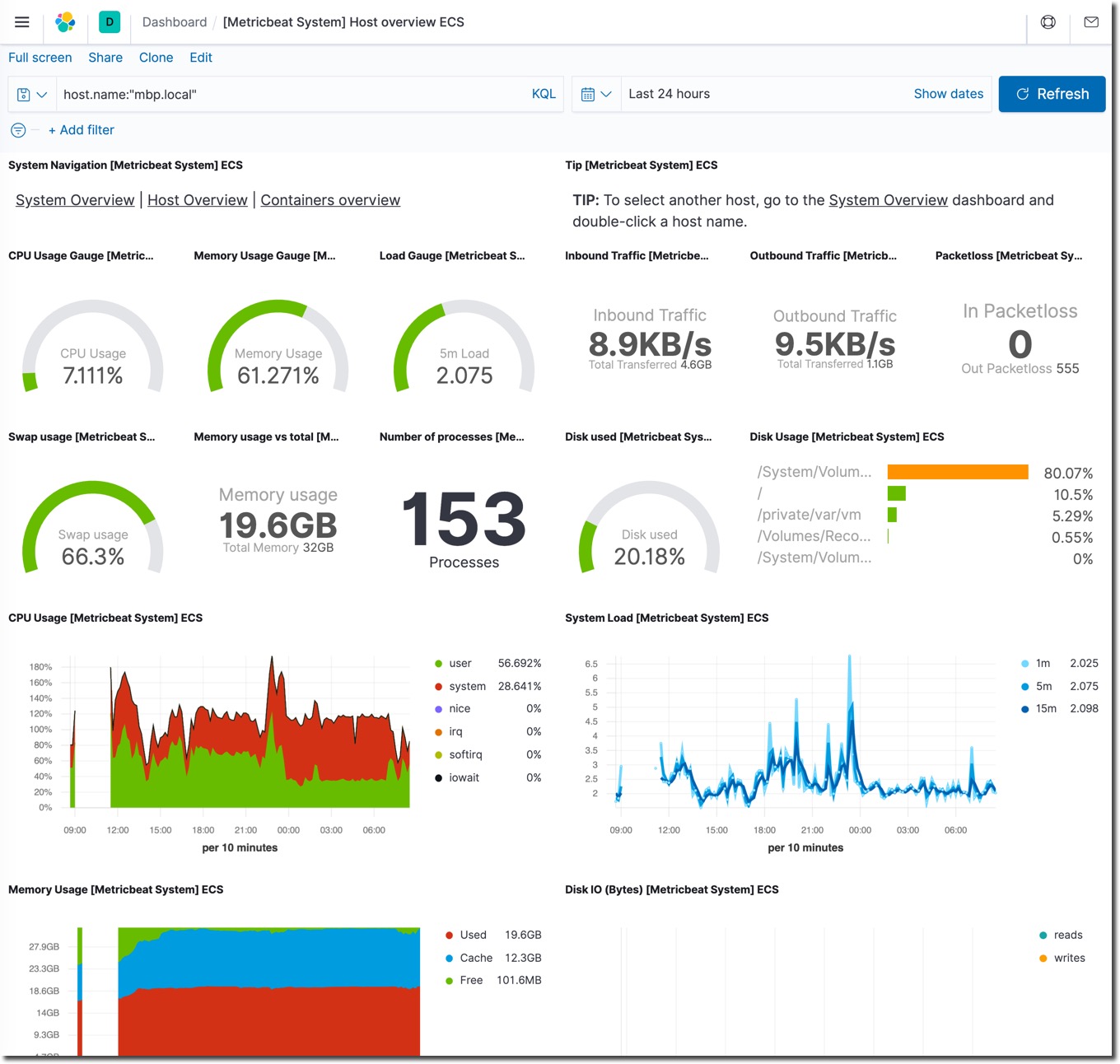Toggle 15m series in load legend
Image resolution: width=1120 pixels, height=1064 pixels.
(x=1046, y=708)
